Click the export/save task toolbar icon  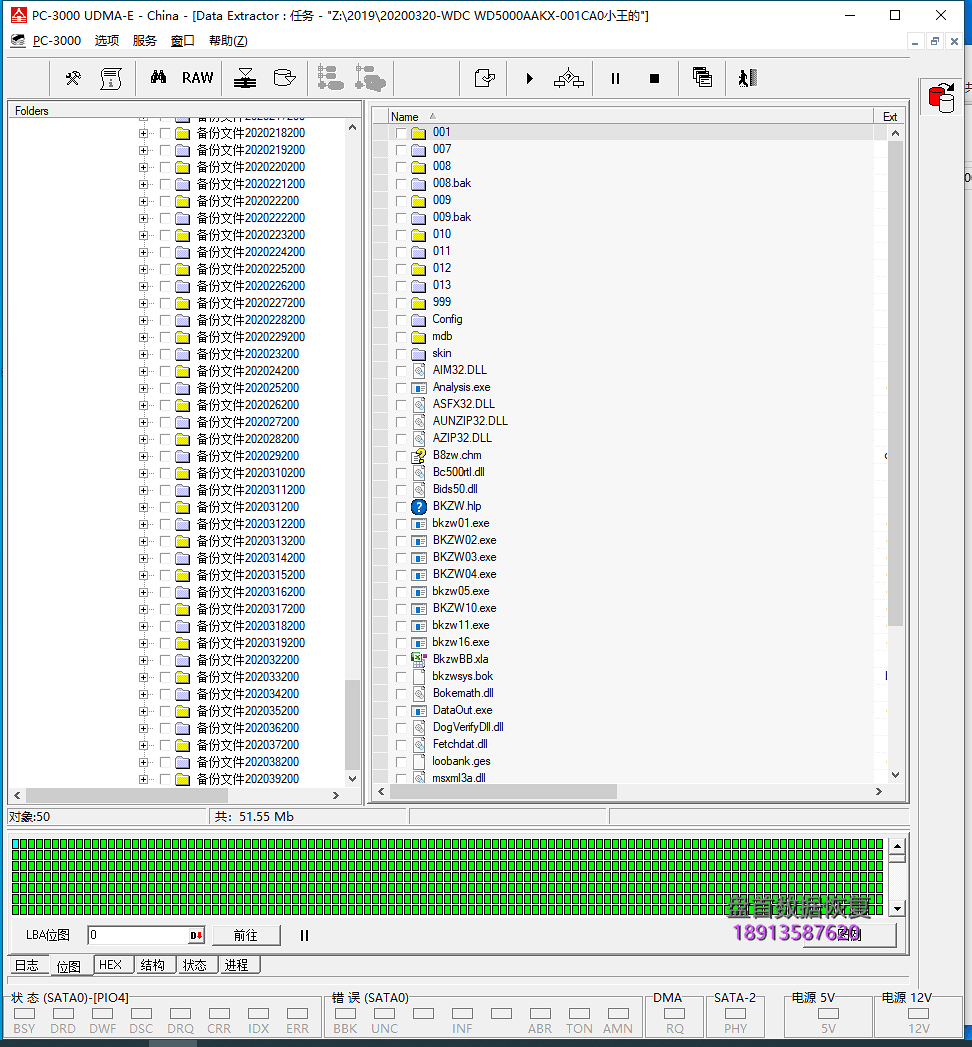click(x=485, y=78)
